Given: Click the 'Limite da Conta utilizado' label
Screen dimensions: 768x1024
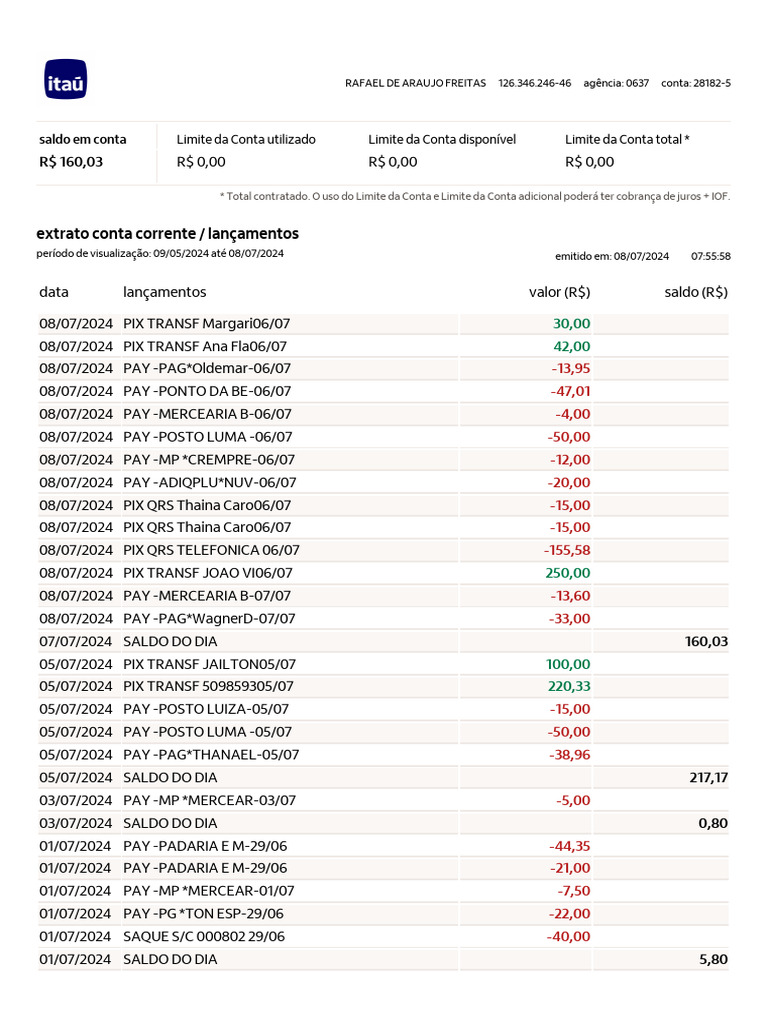Looking at the screenshot, I should [x=246, y=139].
